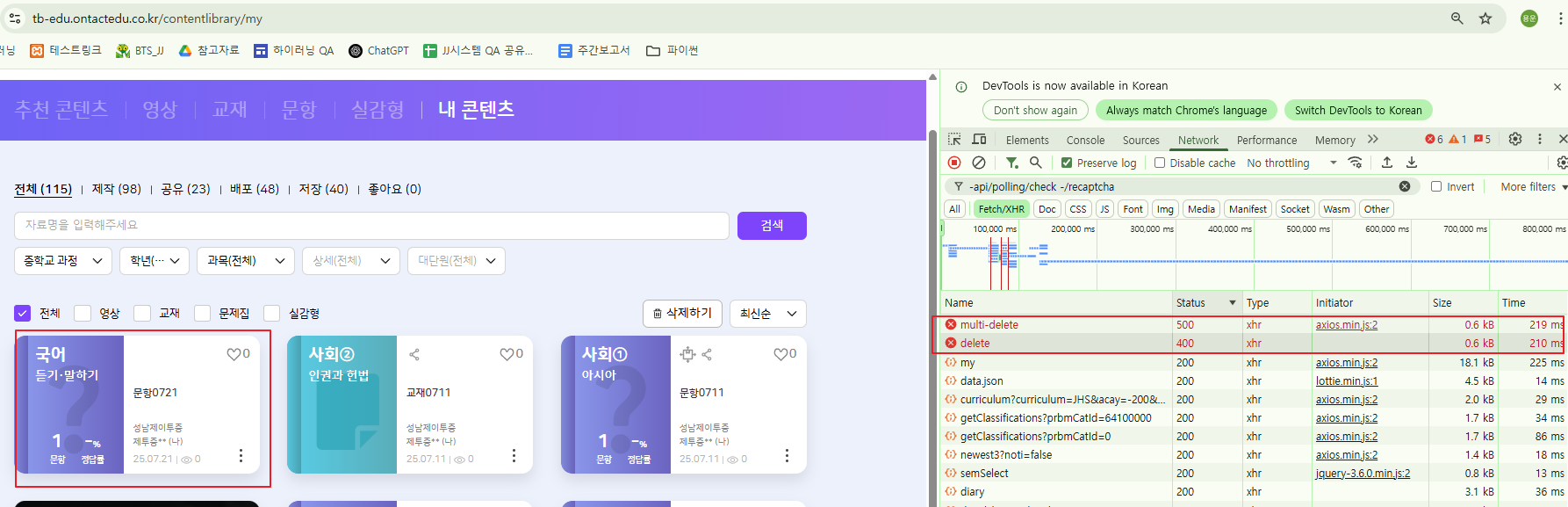The height and width of the screenshot is (507, 1568).
Task: Select the 교재 tab in the purple header
Action: [229, 109]
